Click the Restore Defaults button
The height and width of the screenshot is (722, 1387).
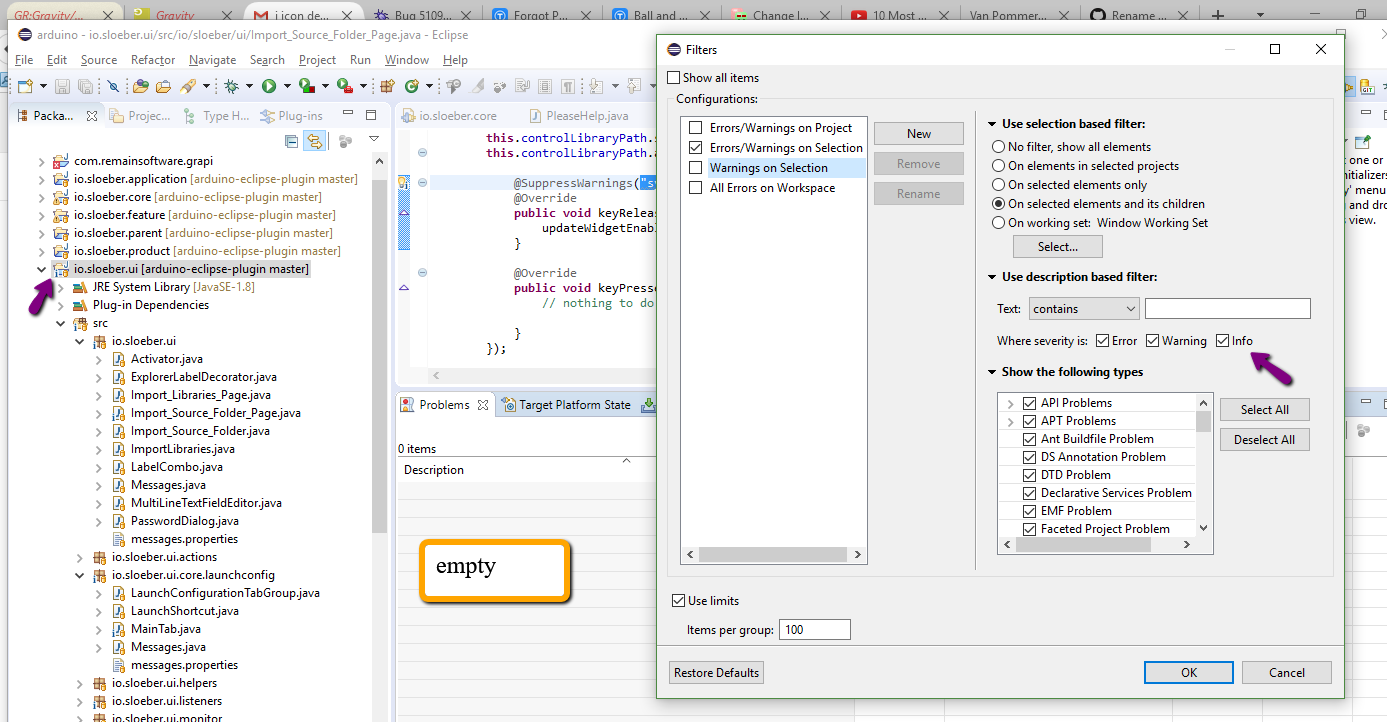[716, 673]
